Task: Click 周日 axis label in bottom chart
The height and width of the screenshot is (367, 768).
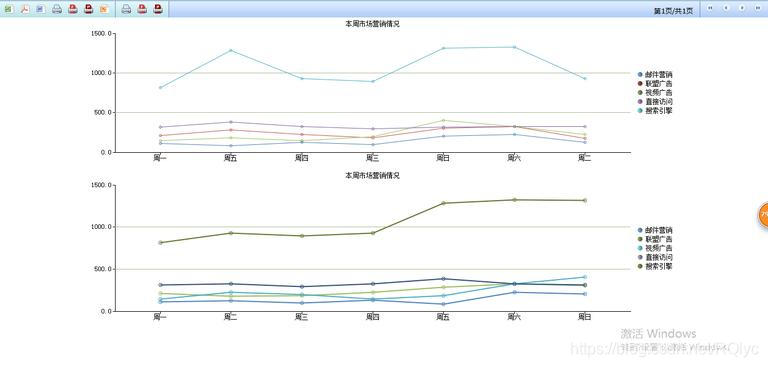Action: (x=585, y=317)
